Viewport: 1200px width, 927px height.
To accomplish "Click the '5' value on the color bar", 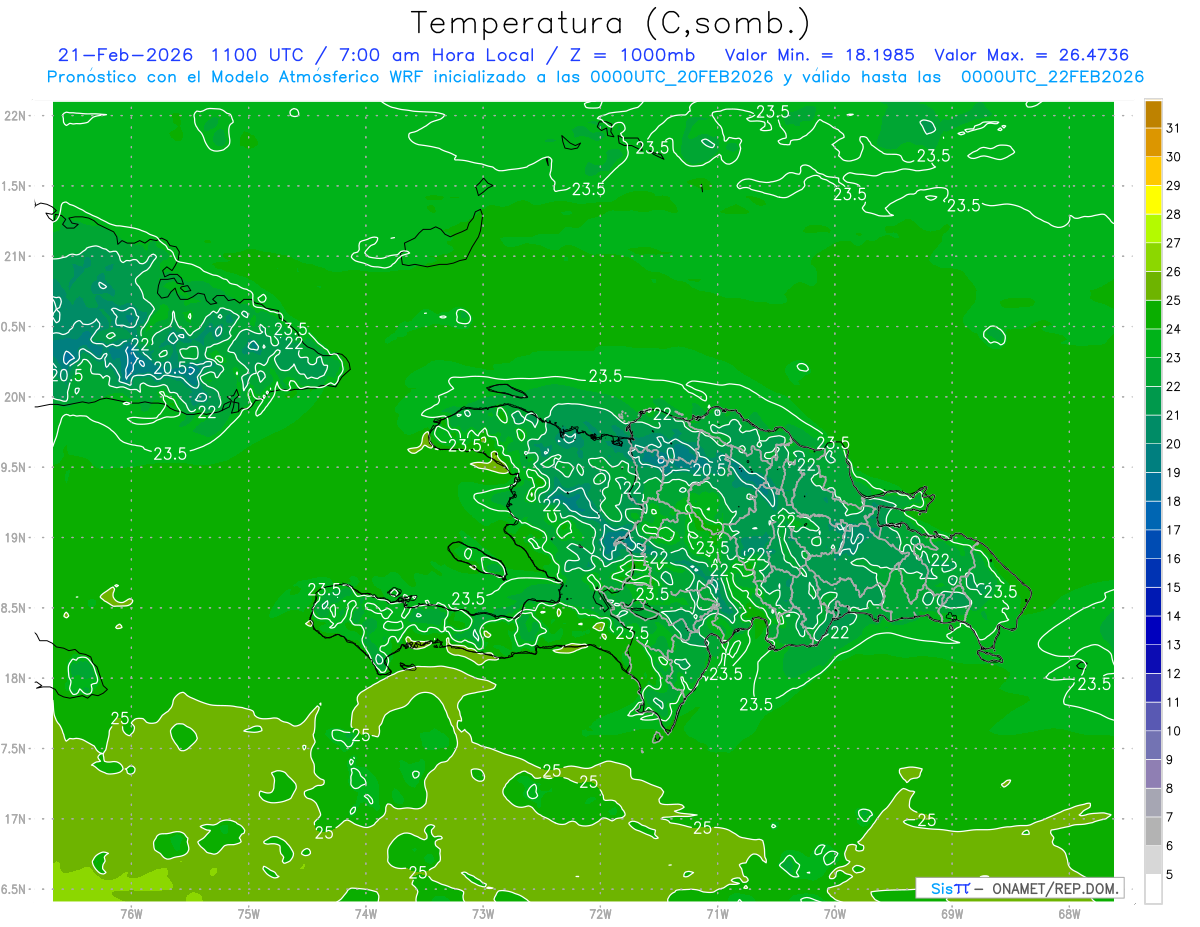I will tap(1170, 875).
